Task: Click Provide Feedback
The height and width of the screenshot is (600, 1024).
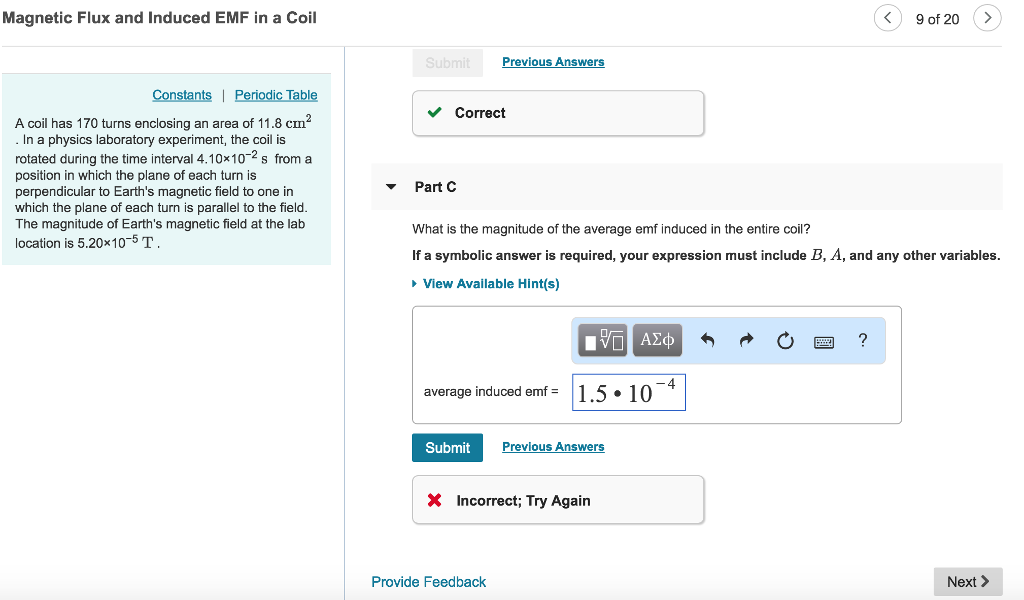Action: (x=428, y=581)
